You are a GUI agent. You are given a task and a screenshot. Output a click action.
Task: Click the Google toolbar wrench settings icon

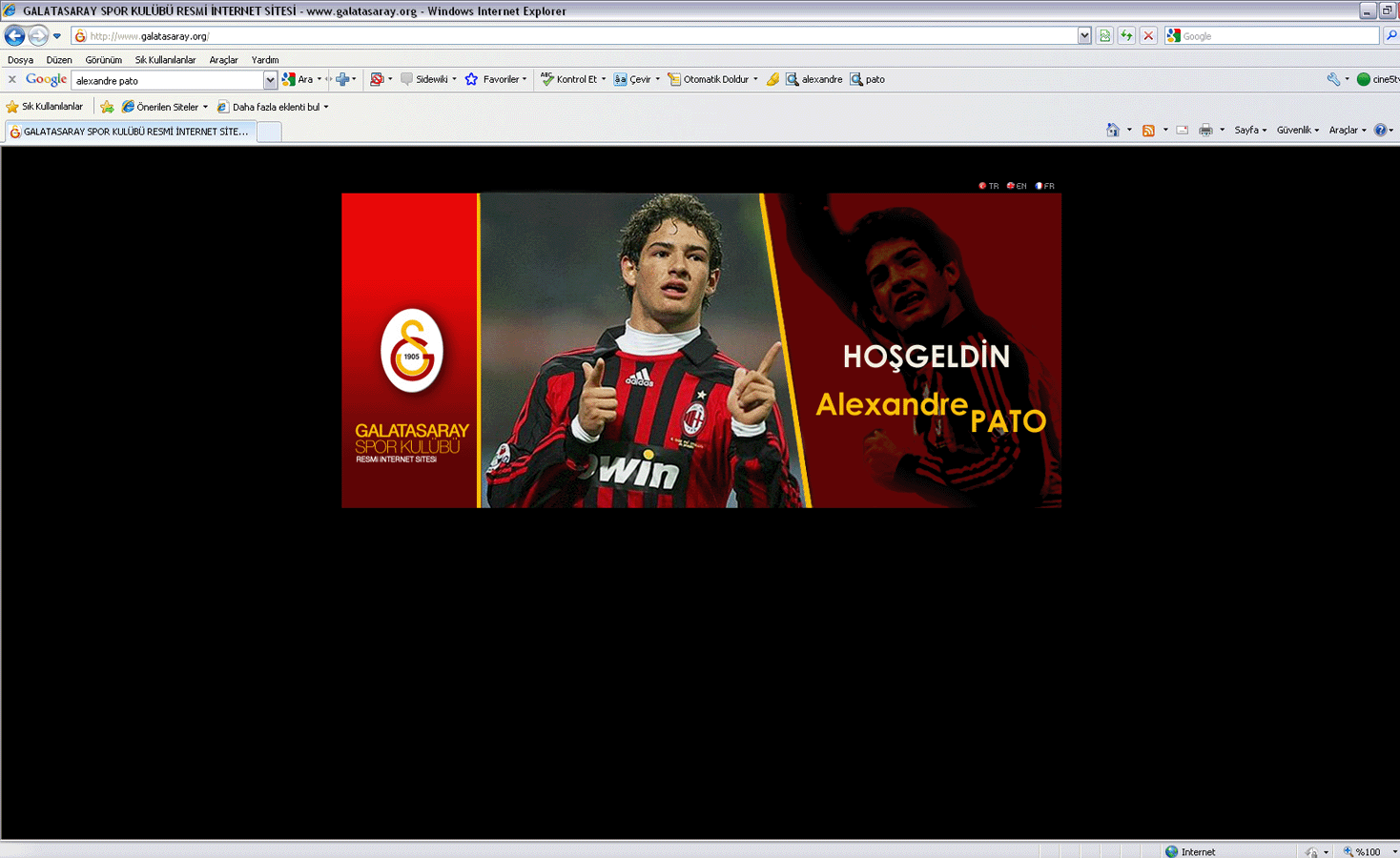click(1333, 80)
